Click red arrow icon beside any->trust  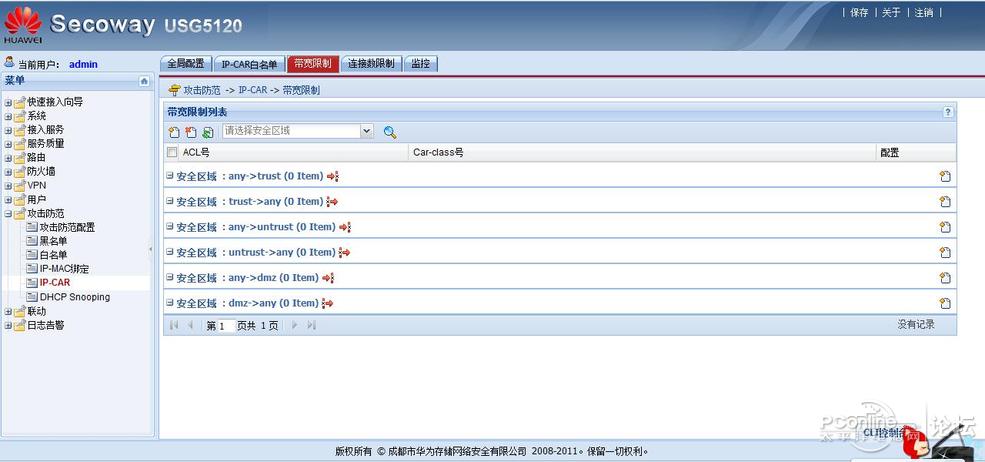[333, 177]
